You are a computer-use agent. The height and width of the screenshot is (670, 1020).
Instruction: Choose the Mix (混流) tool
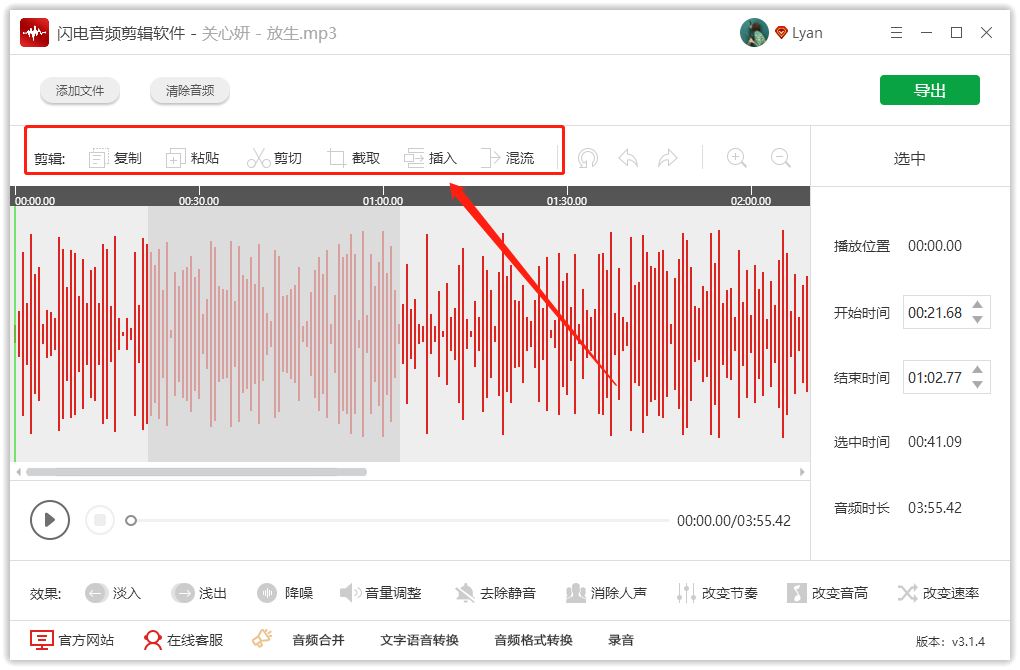[x=507, y=158]
